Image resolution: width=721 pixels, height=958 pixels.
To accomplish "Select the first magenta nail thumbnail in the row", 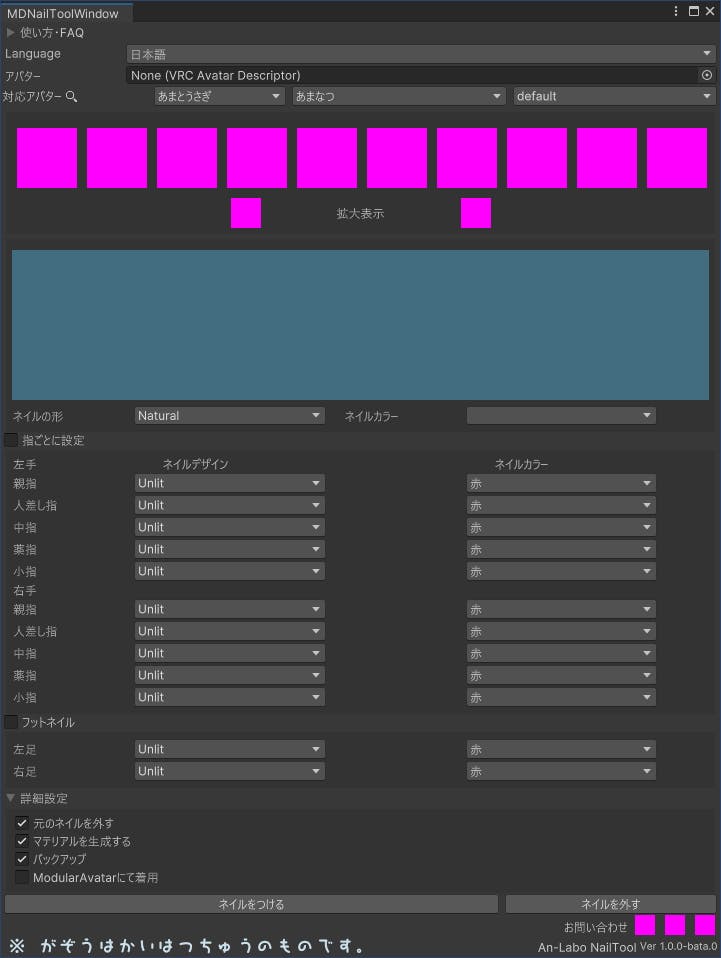I will [x=47, y=158].
